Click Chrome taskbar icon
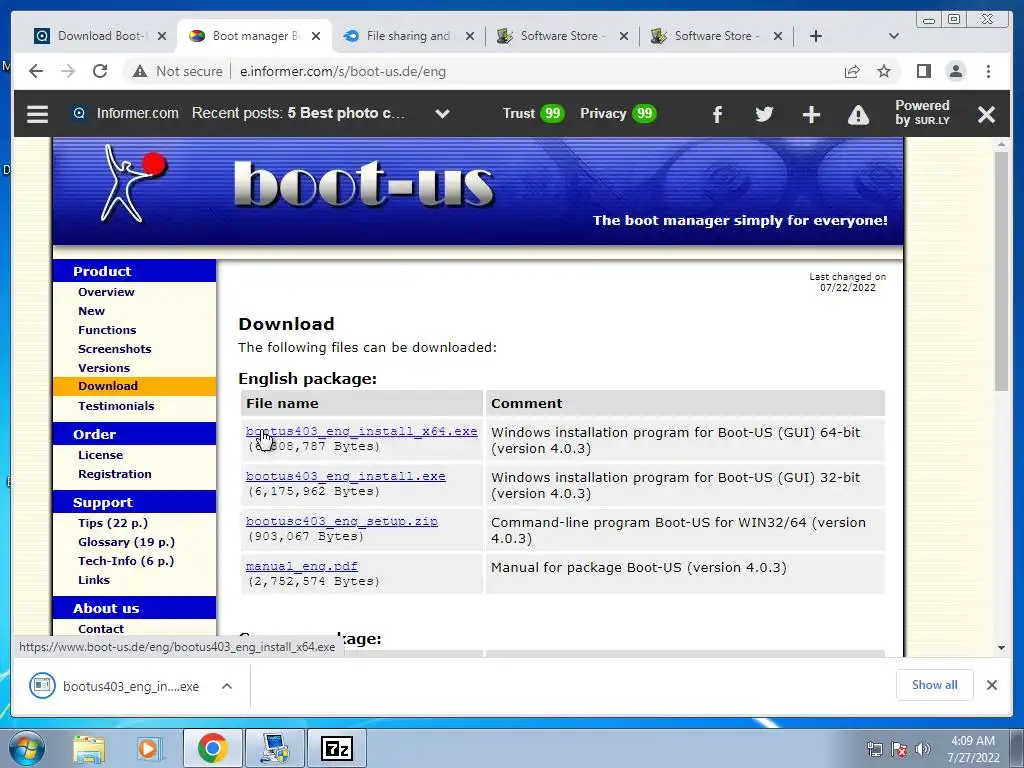This screenshot has height=768, width=1024. tap(212, 748)
